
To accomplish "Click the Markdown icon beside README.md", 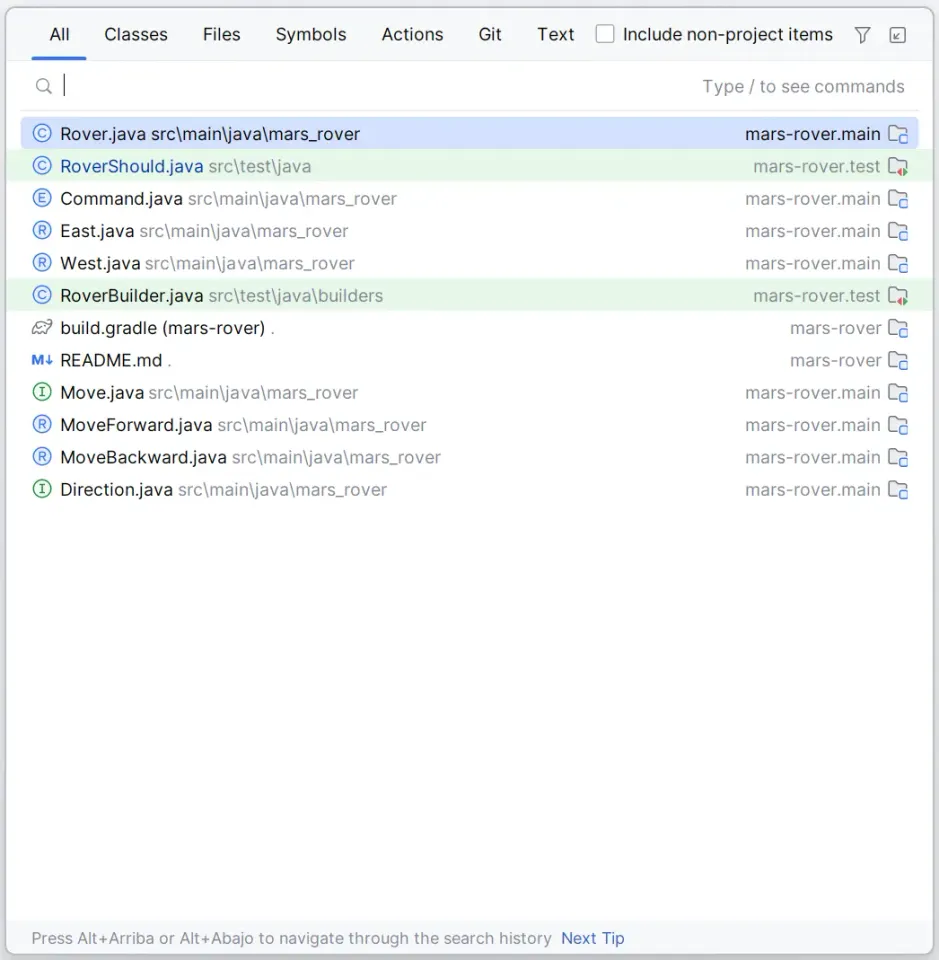I will 42,360.
